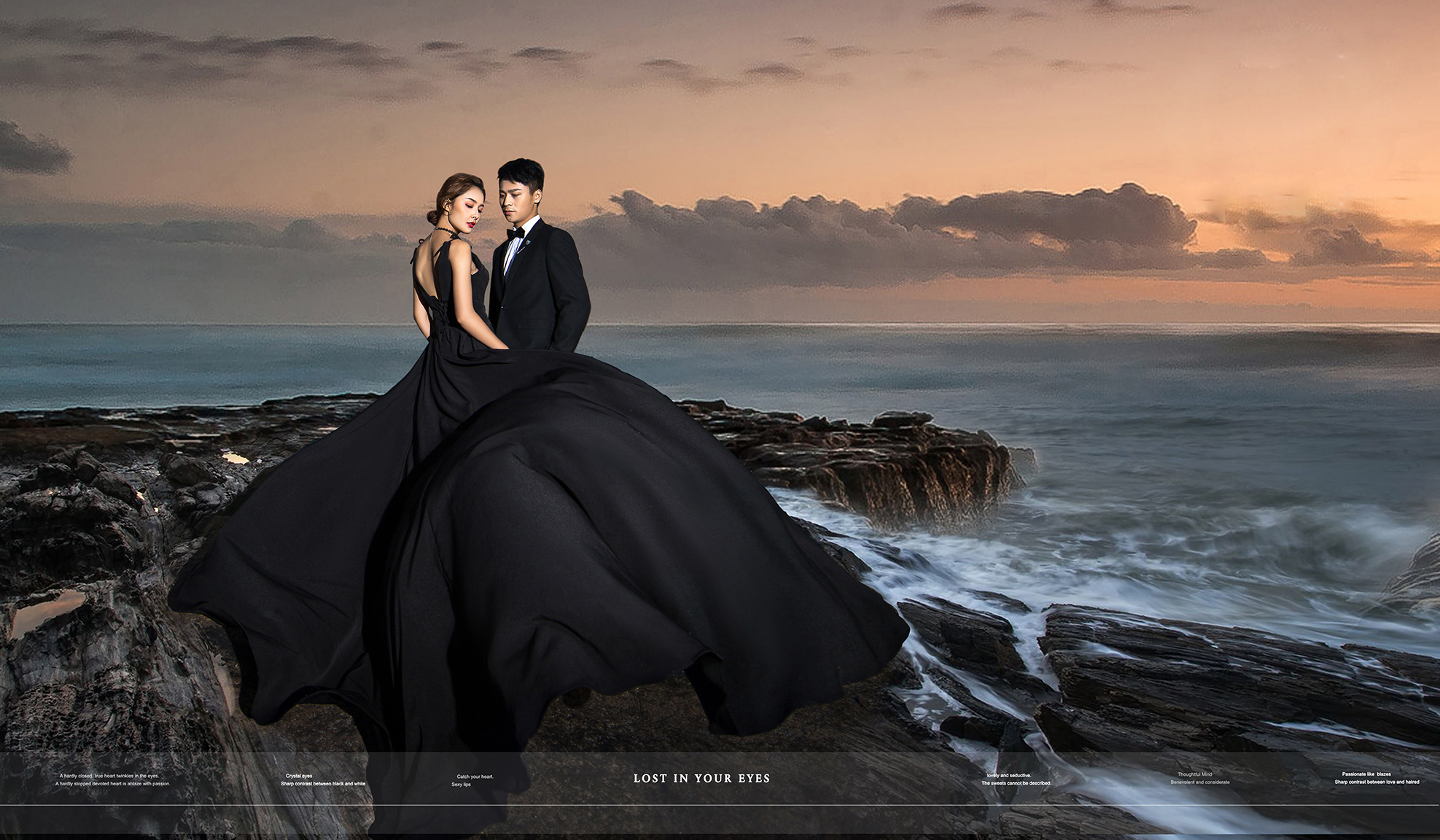Click "Sharp contrast between love and hatred" text
Image resolution: width=1440 pixels, height=840 pixels.
1377,782
